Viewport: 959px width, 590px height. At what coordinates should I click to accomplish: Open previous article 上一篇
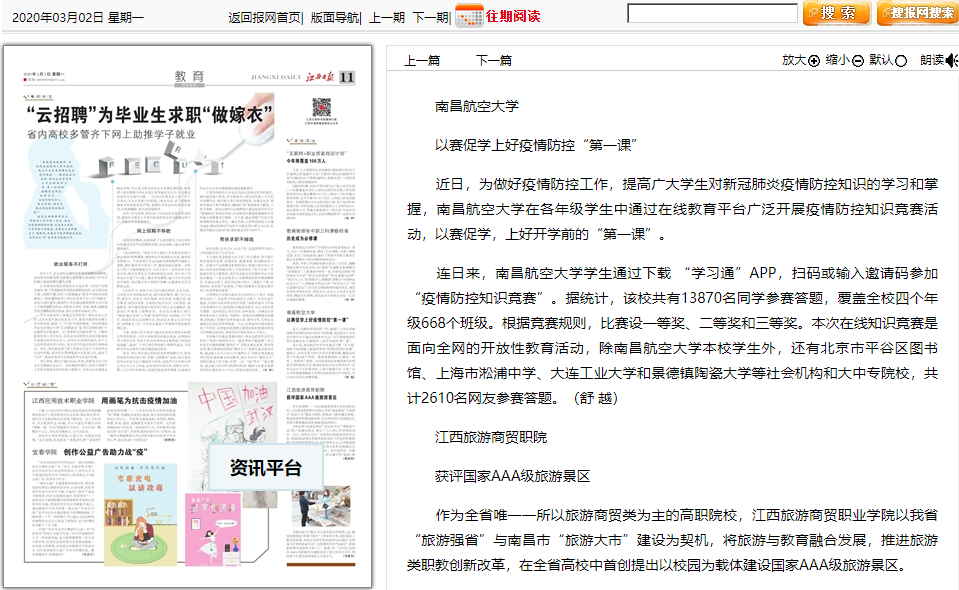coord(422,60)
